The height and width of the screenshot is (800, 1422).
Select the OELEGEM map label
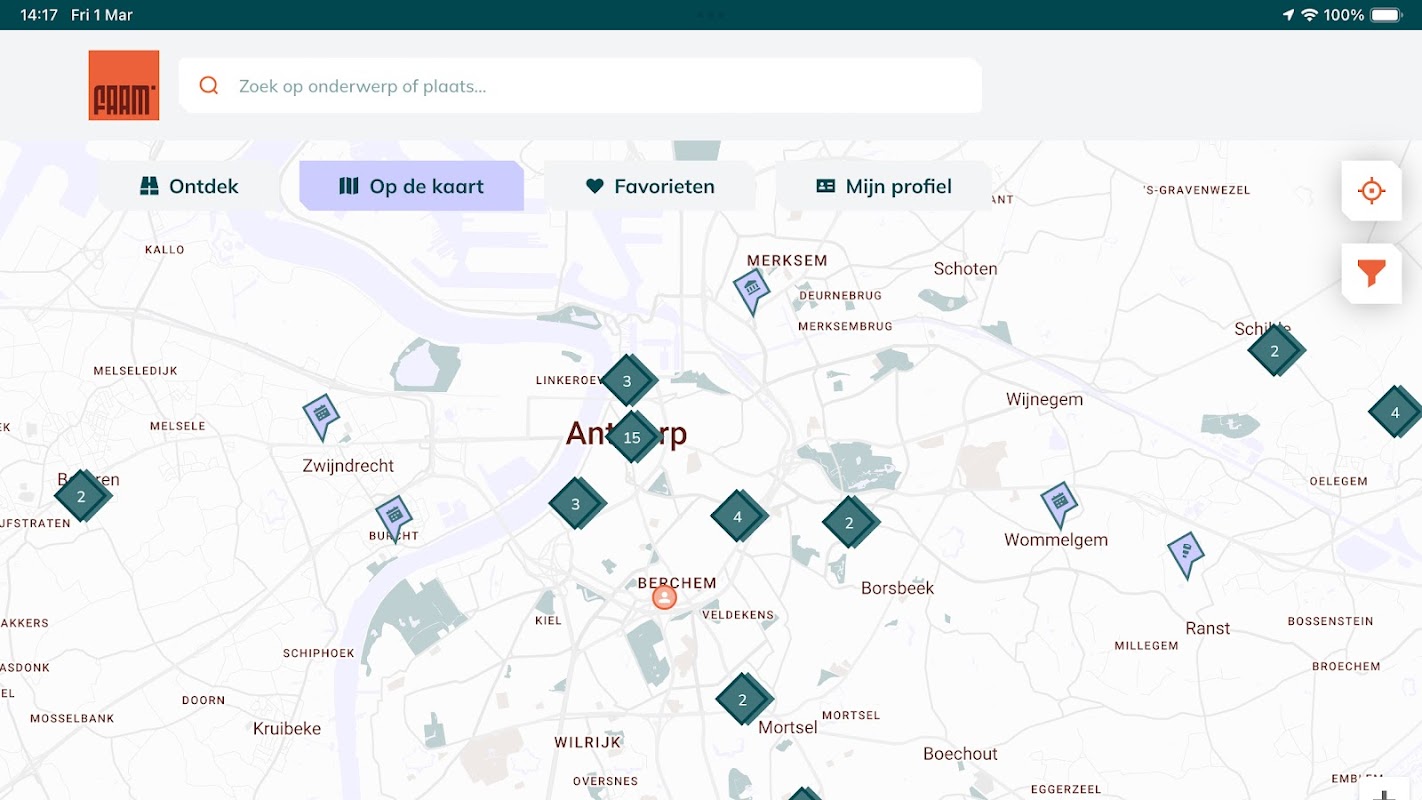1338,482
